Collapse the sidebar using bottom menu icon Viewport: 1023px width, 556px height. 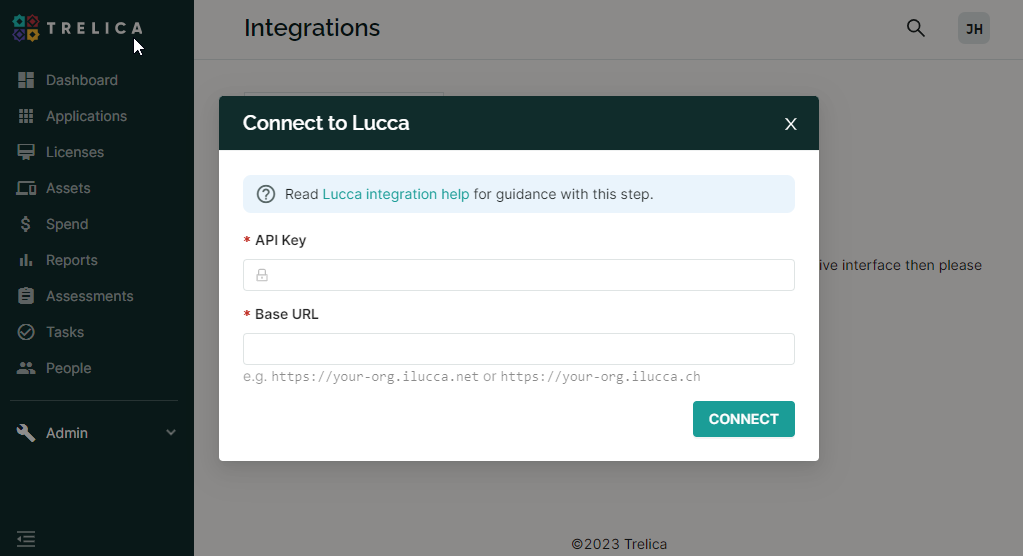26,539
